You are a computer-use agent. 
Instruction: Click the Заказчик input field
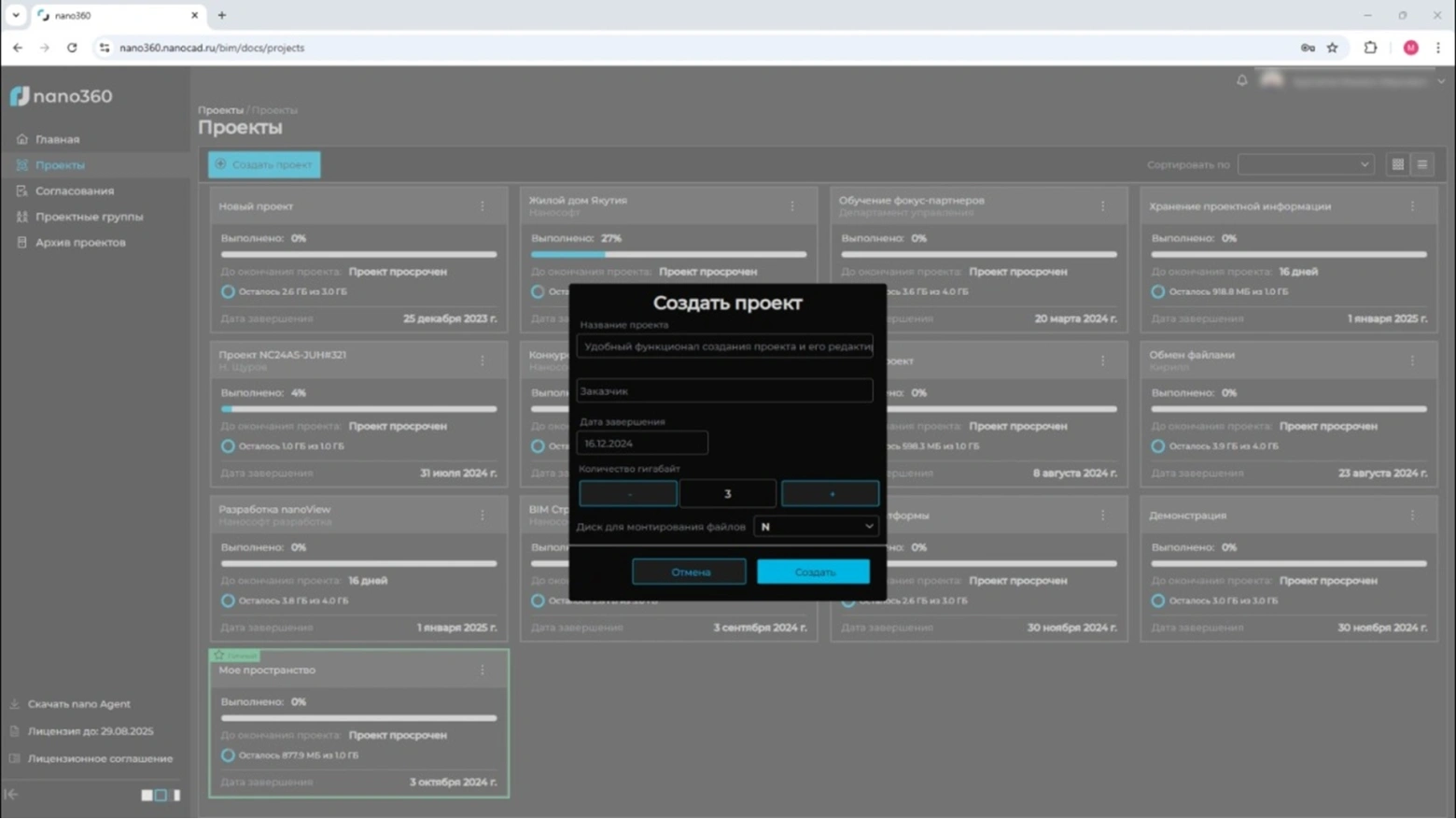point(724,391)
